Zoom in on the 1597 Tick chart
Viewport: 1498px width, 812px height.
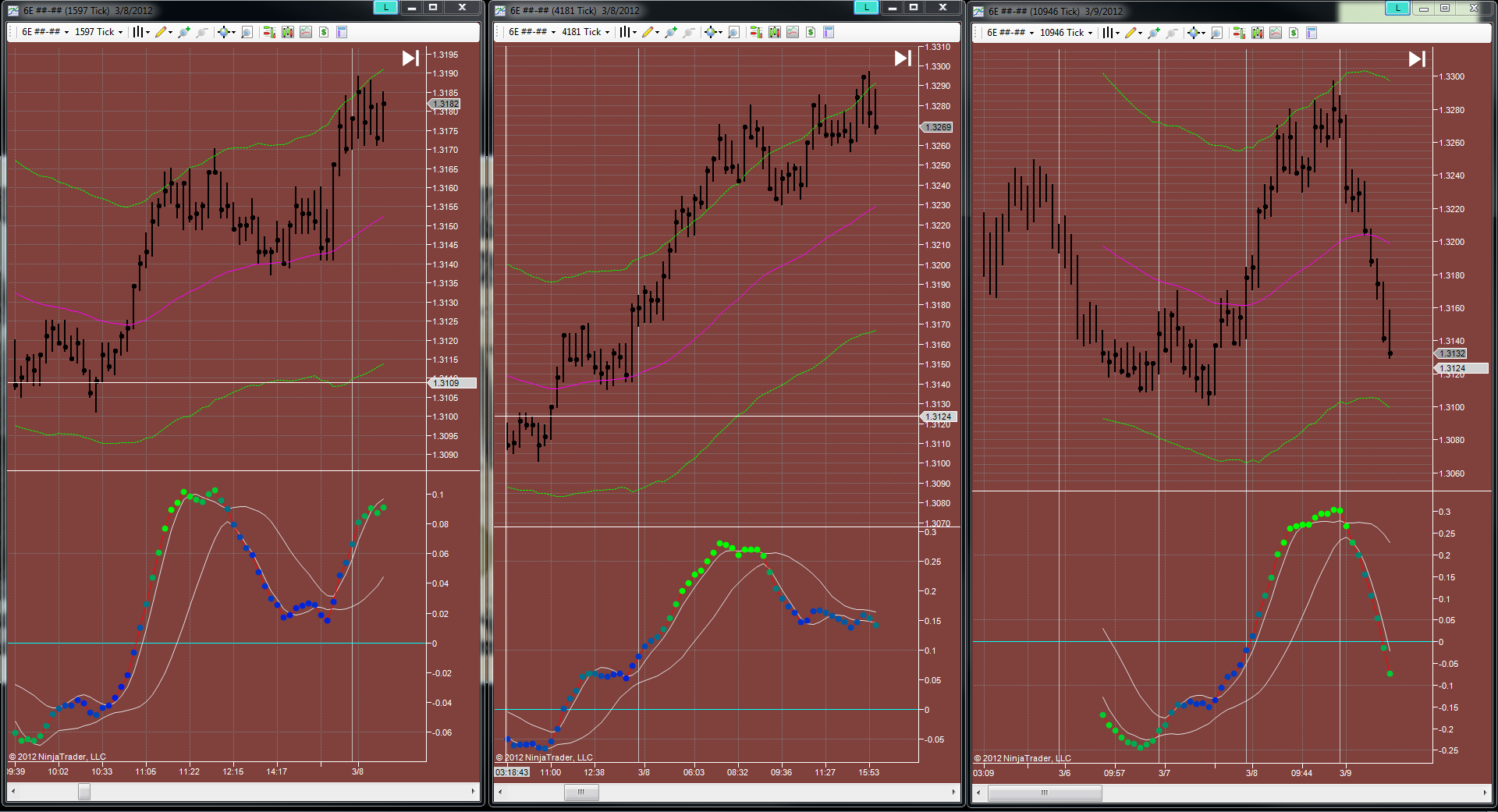click(184, 32)
